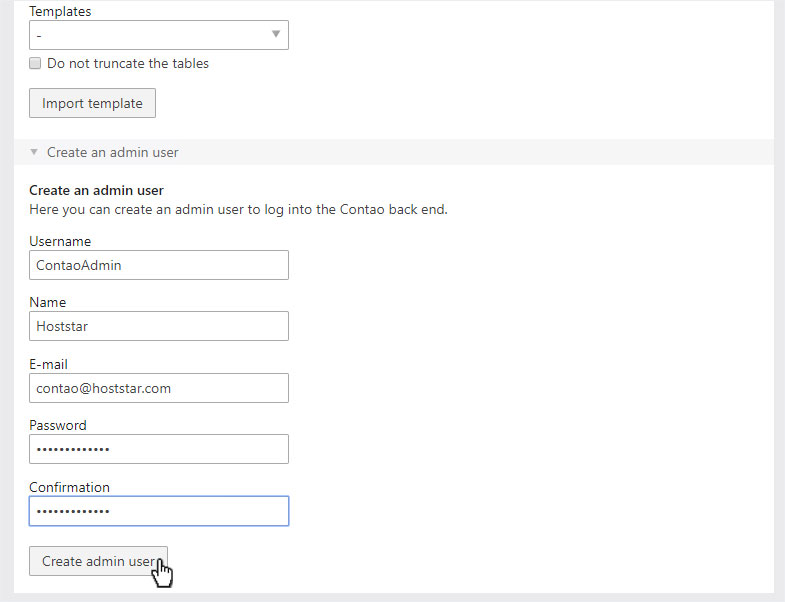
Task: Click the Name field label
Action: 48,303
